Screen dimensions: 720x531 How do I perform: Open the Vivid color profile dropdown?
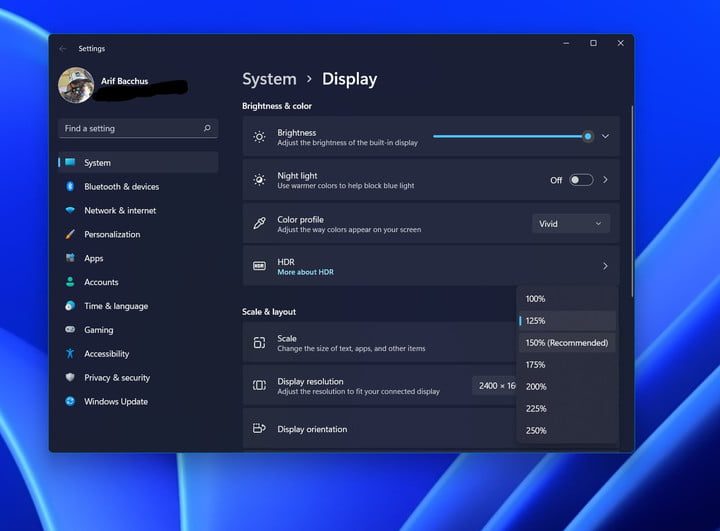(x=571, y=224)
